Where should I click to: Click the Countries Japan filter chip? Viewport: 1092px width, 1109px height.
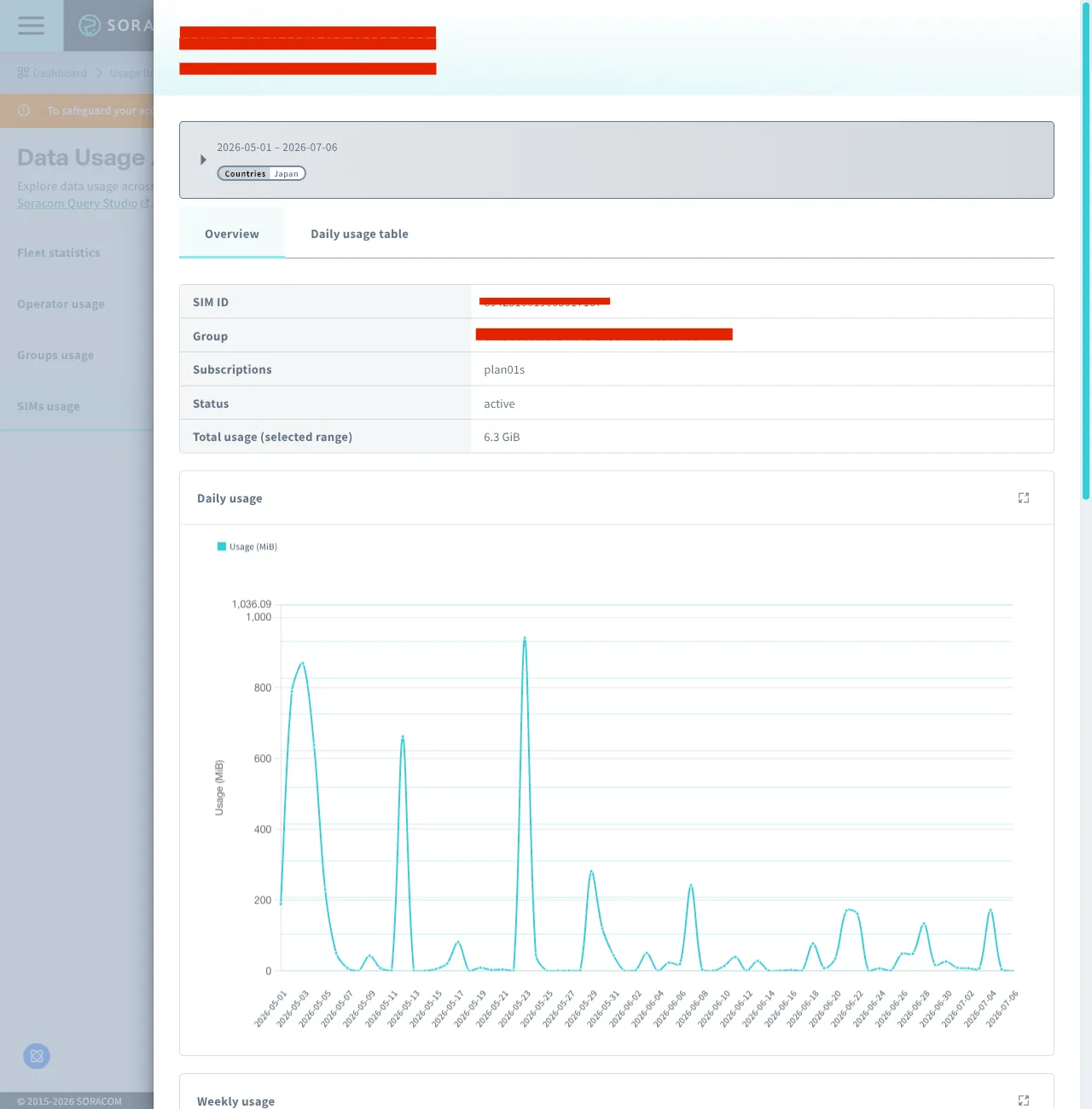pyautogui.click(x=261, y=173)
